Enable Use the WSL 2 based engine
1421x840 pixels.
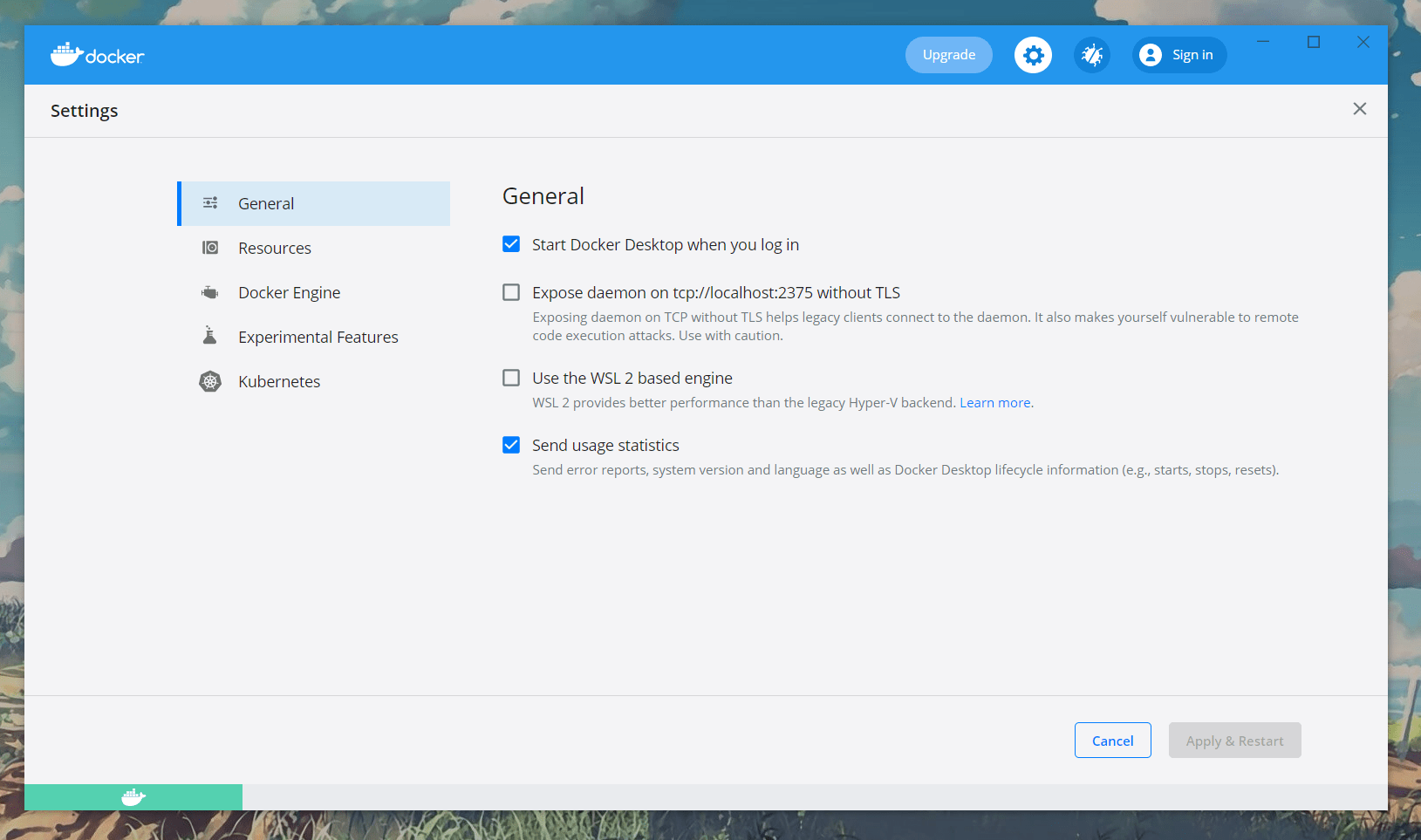(x=511, y=378)
